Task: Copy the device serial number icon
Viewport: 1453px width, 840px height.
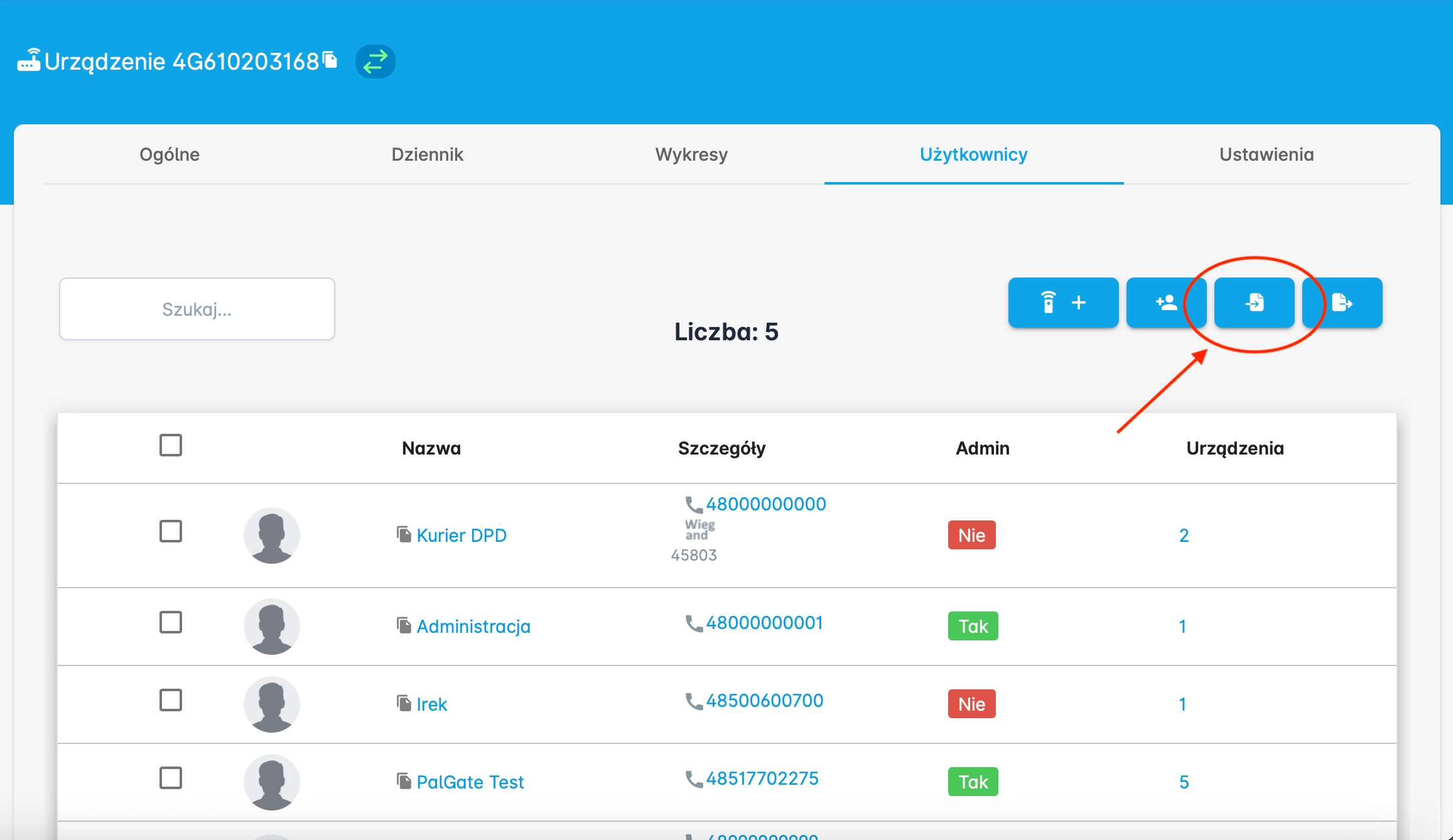Action: click(x=330, y=60)
